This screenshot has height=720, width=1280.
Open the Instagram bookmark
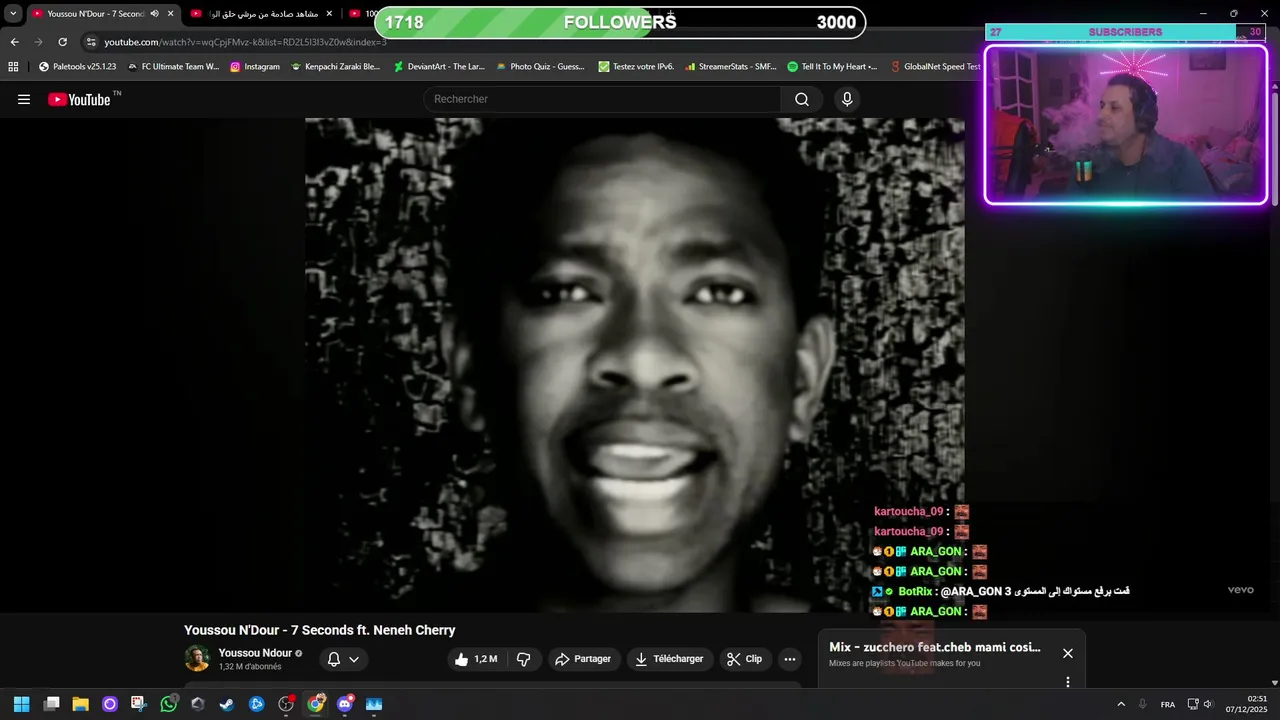[255, 67]
